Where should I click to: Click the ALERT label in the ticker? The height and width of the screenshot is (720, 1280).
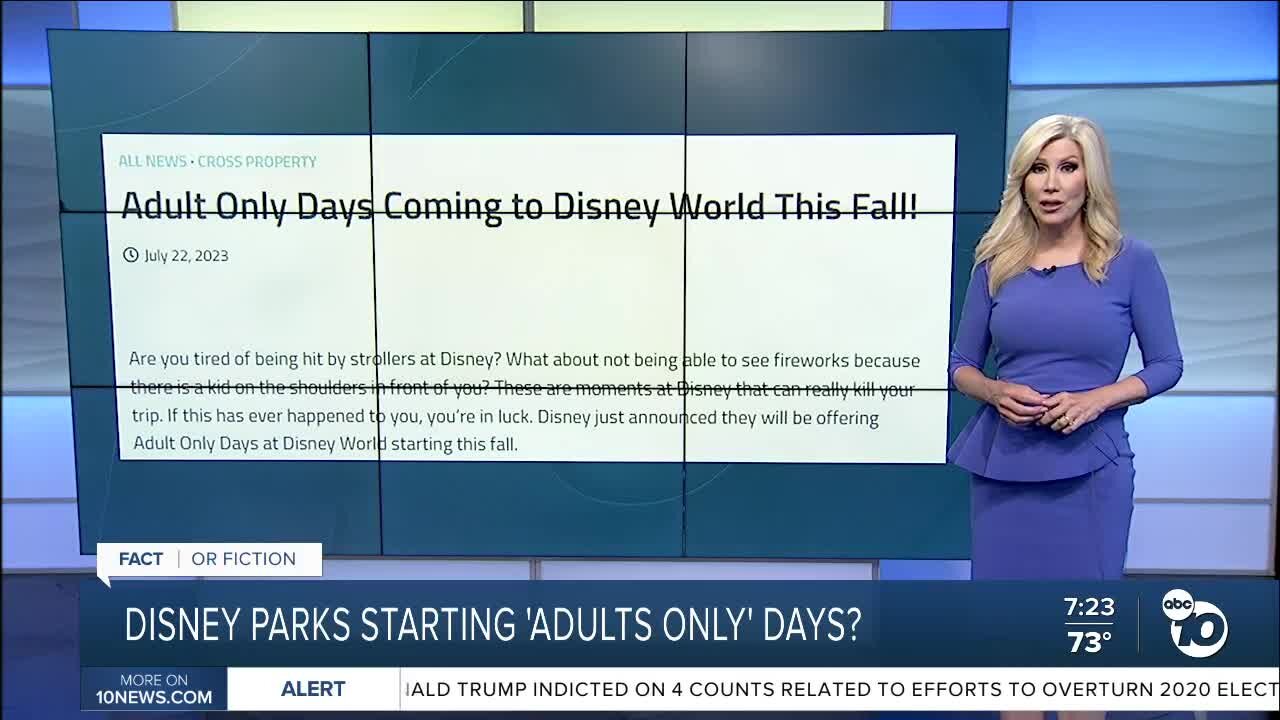(x=313, y=689)
